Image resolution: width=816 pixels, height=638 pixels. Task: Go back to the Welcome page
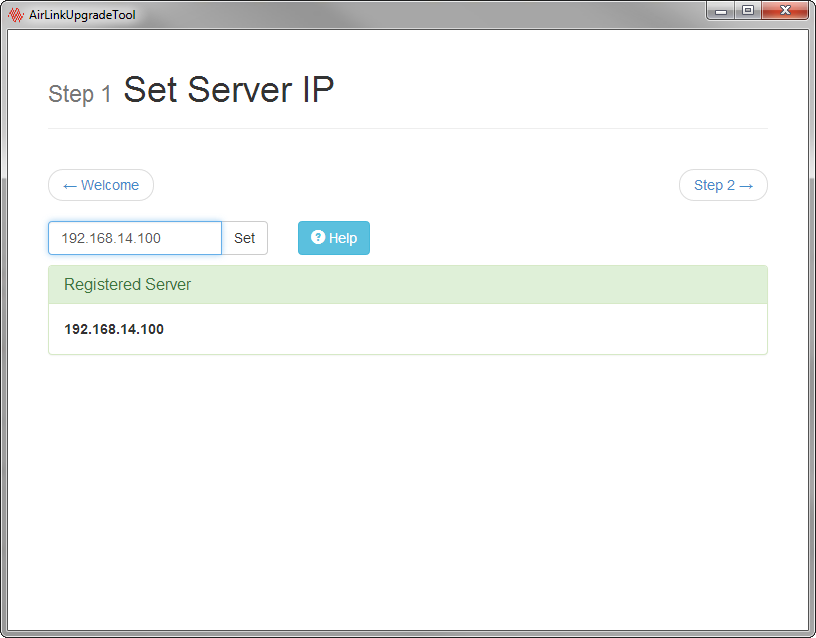101,185
